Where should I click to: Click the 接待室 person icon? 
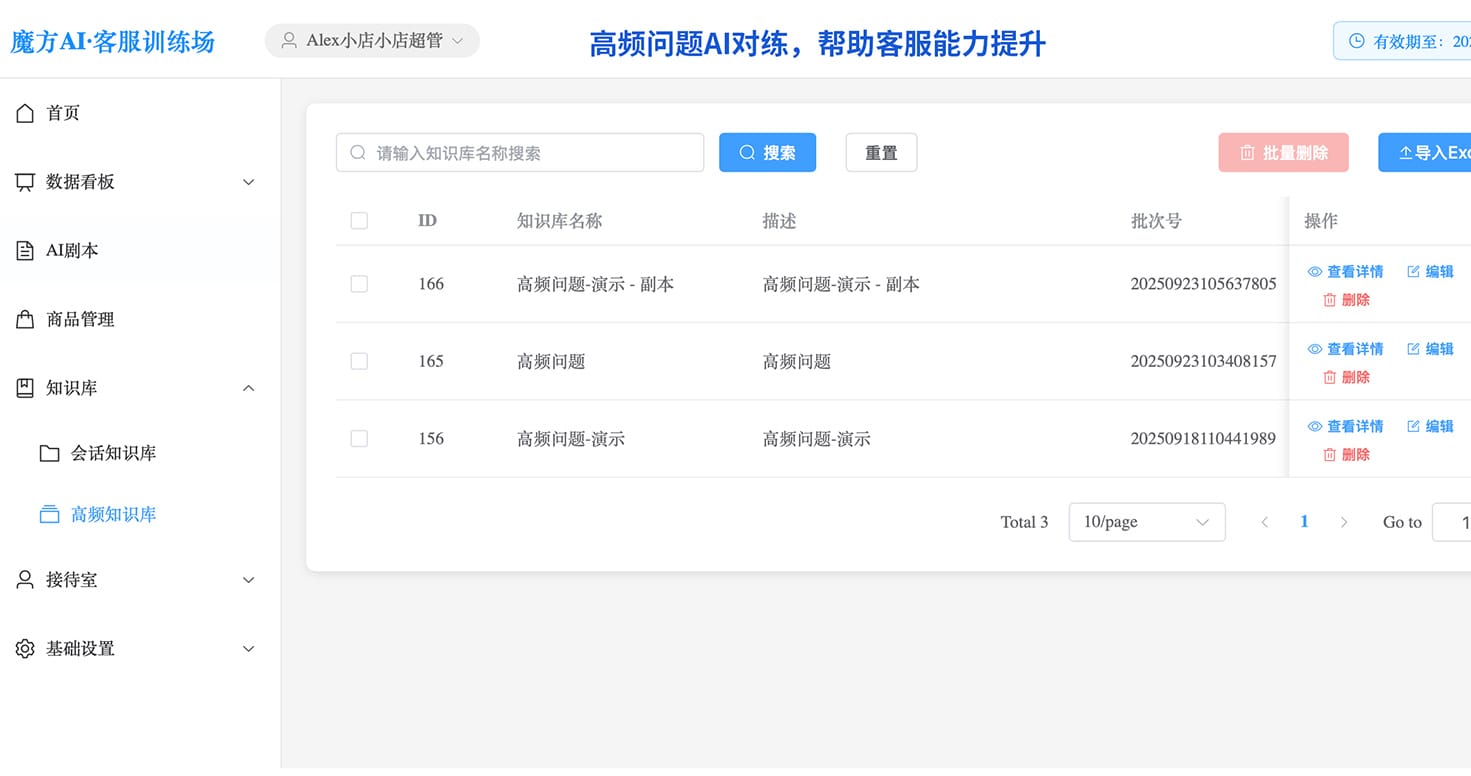tap(25, 580)
